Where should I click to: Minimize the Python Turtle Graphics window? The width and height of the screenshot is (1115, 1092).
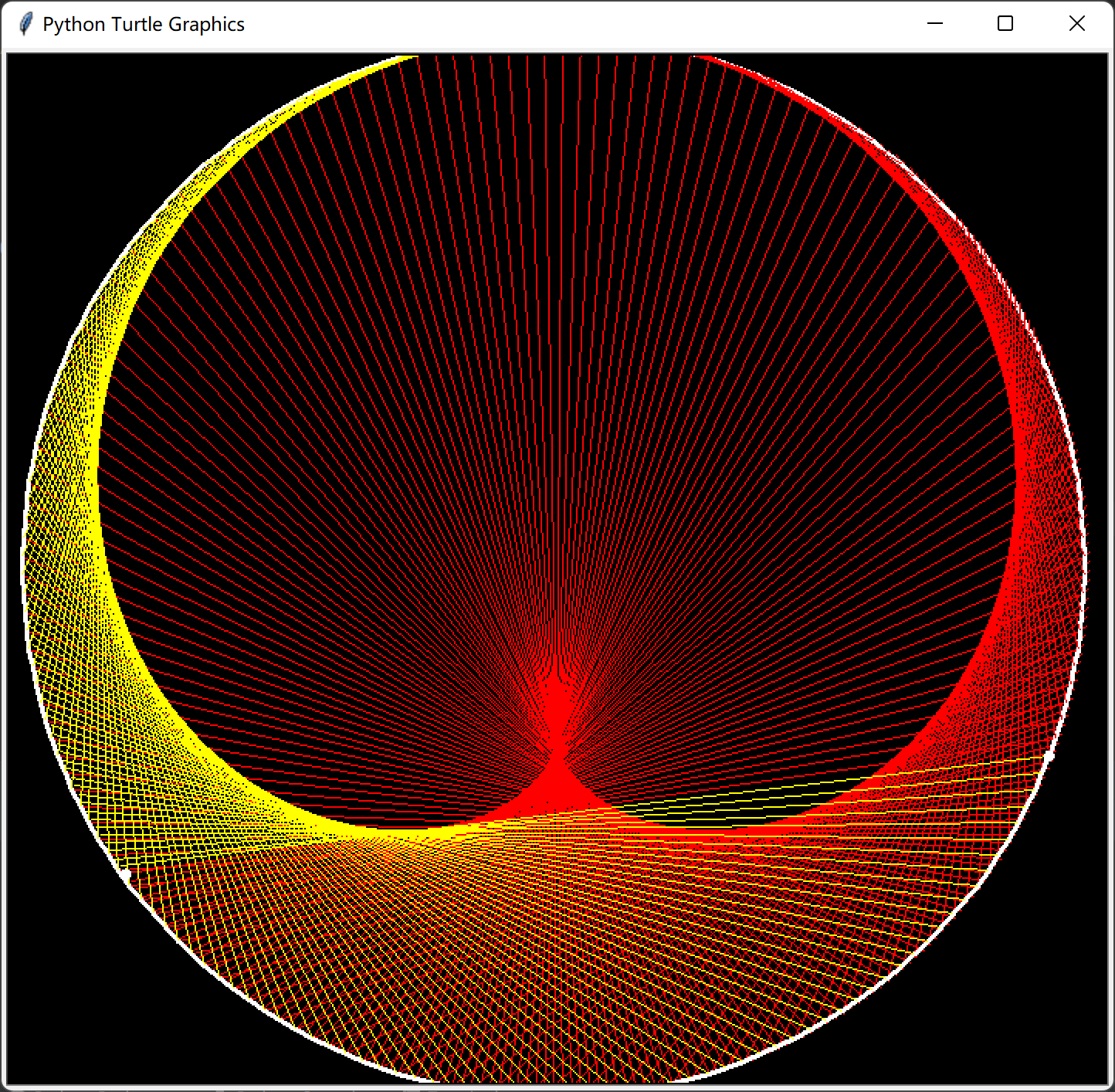tap(935, 24)
